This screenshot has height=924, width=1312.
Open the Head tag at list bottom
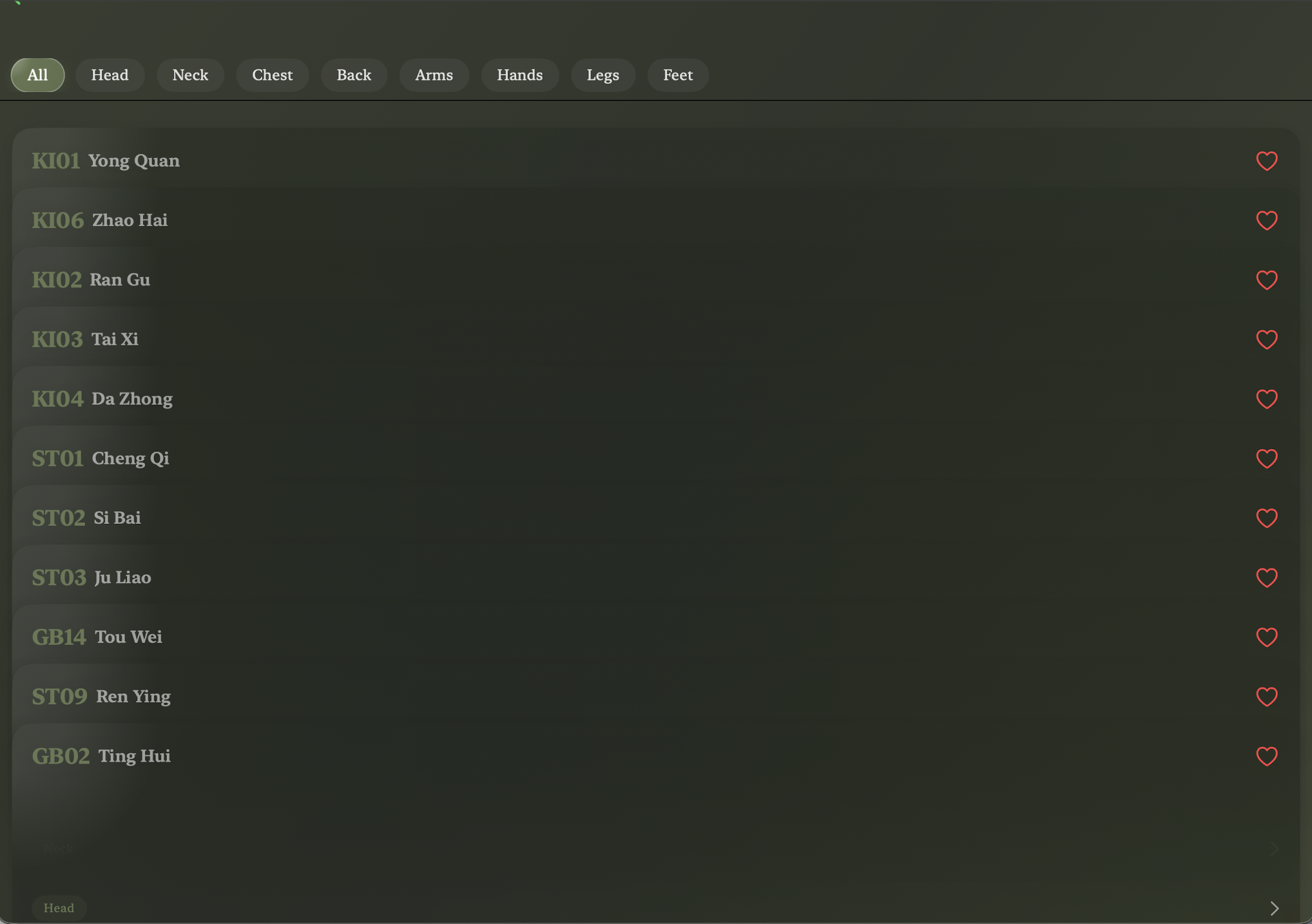(59, 908)
